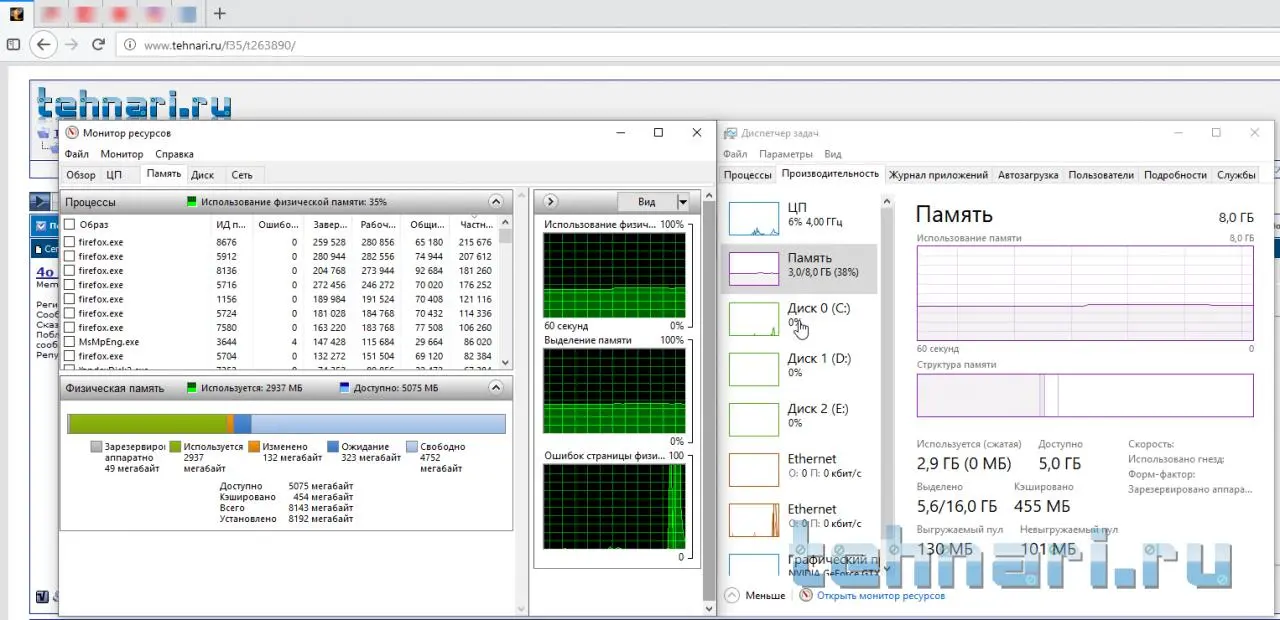Click the Структура памяти composition bar
Screen dimensions: 1280x620
(1085, 395)
